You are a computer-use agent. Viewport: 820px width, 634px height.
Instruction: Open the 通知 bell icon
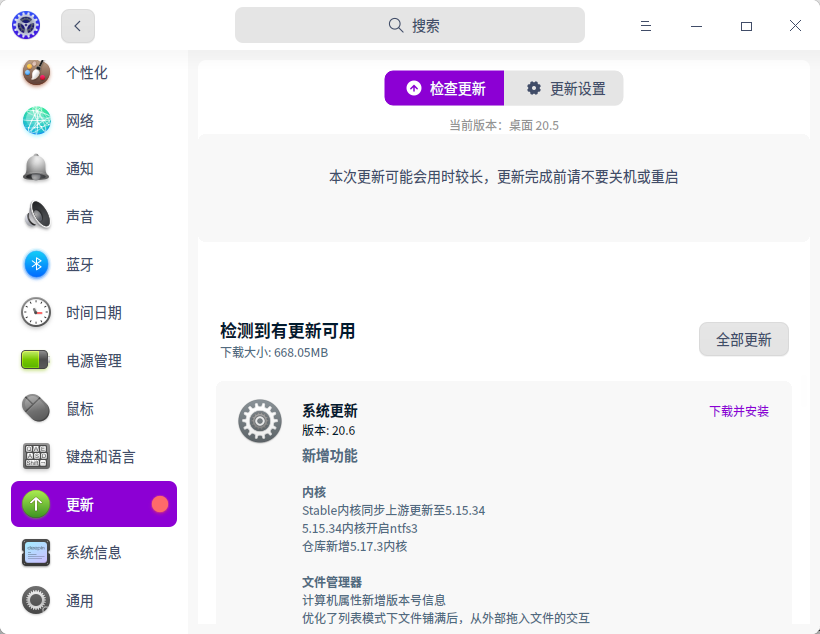(36, 168)
